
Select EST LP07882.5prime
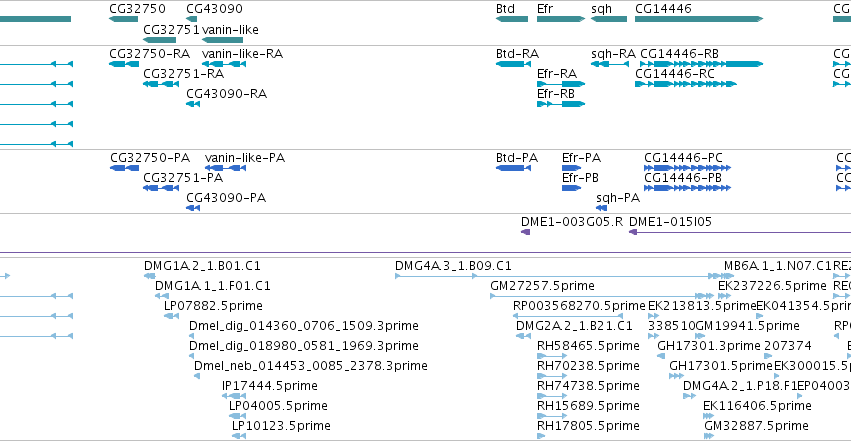pos(172,316)
